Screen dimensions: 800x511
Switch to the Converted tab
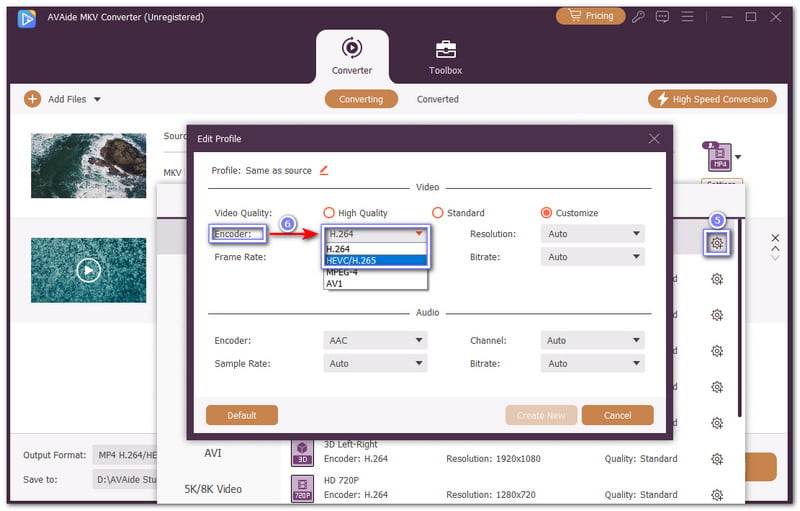click(x=437, y=99)
